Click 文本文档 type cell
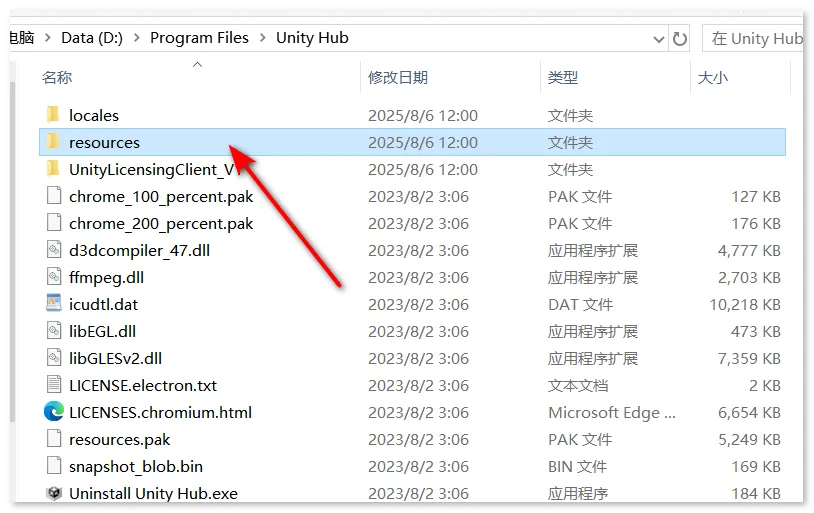Viewport: 814px width, 513px height. [578, 385]
